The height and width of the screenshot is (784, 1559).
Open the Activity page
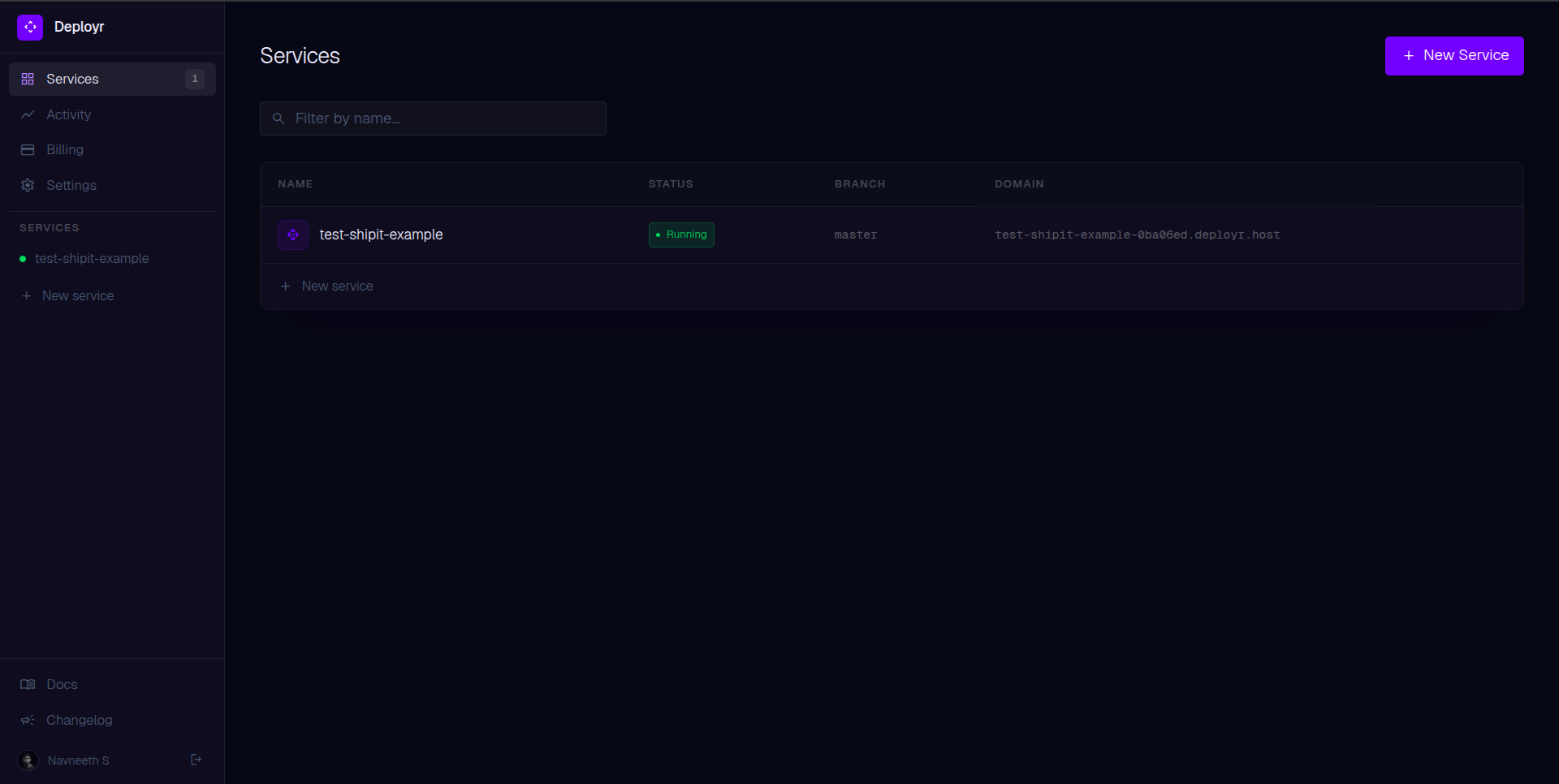pos(112,114)
